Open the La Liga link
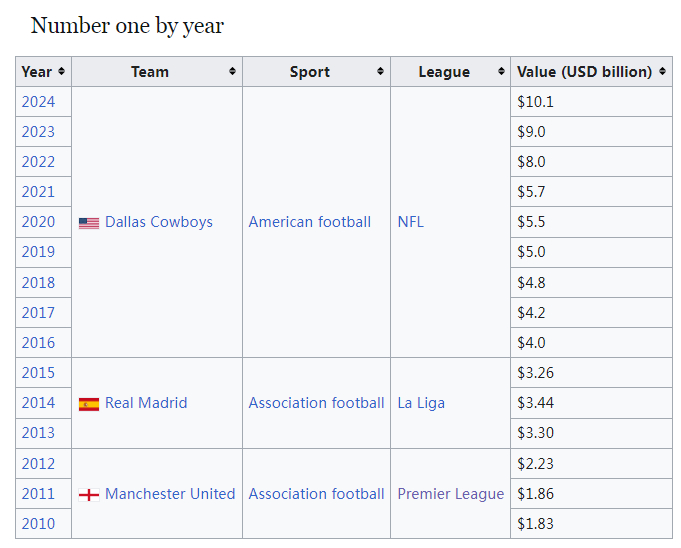Image resolution: width=681 pixels, height=548 pixels. coord(421,403)
